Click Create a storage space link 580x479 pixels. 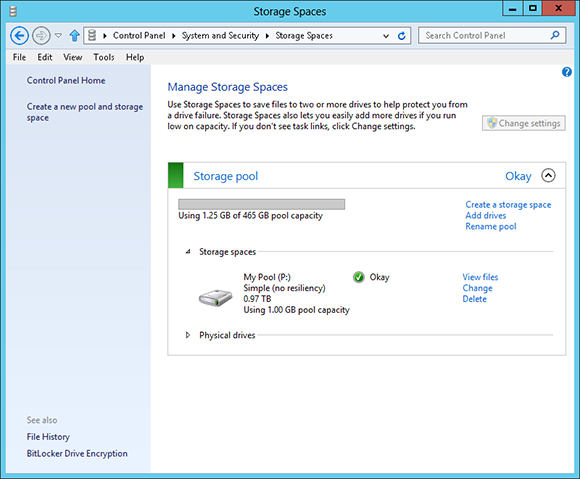click(508, 205)
